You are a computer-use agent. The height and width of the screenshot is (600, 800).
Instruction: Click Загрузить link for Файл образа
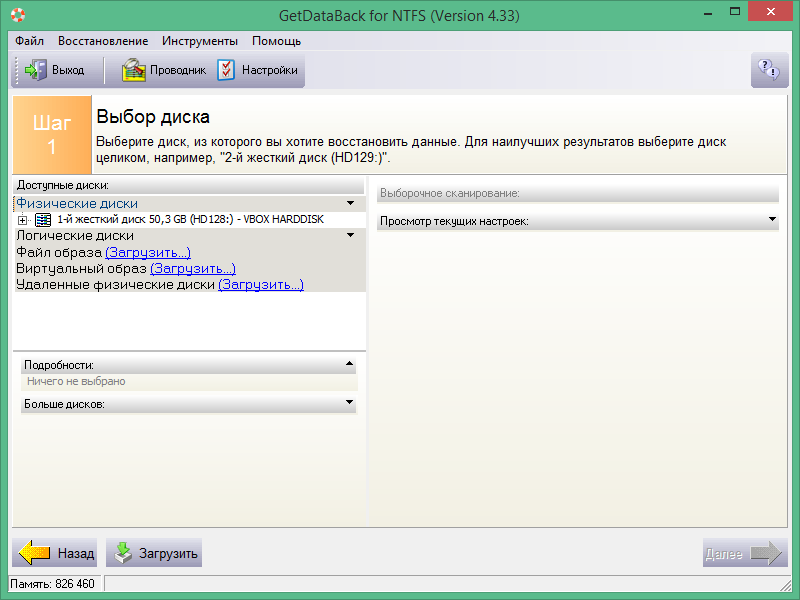tap(148, 253)
